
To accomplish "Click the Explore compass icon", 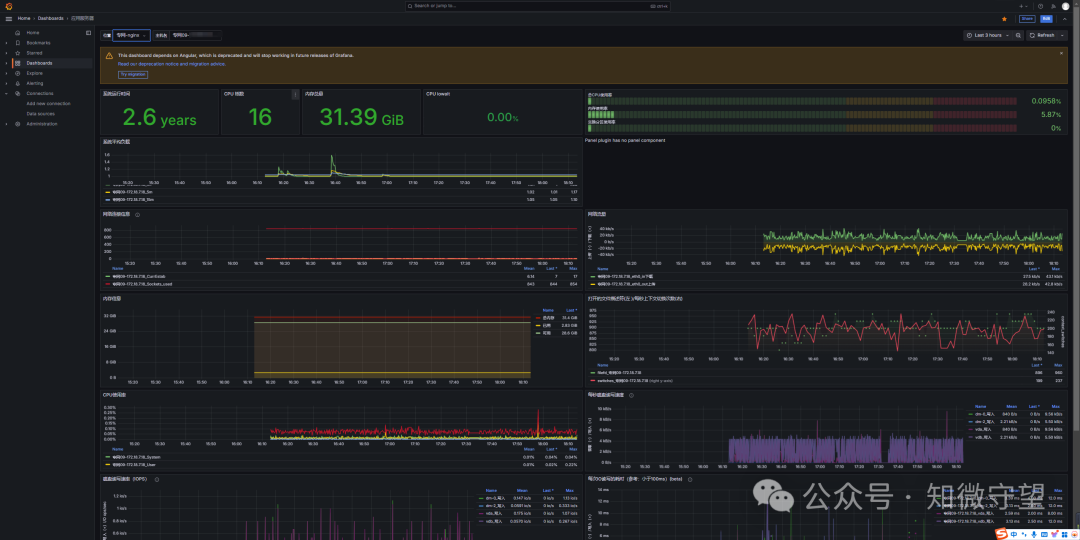I will pyautogui.click(x=17, y=73).
